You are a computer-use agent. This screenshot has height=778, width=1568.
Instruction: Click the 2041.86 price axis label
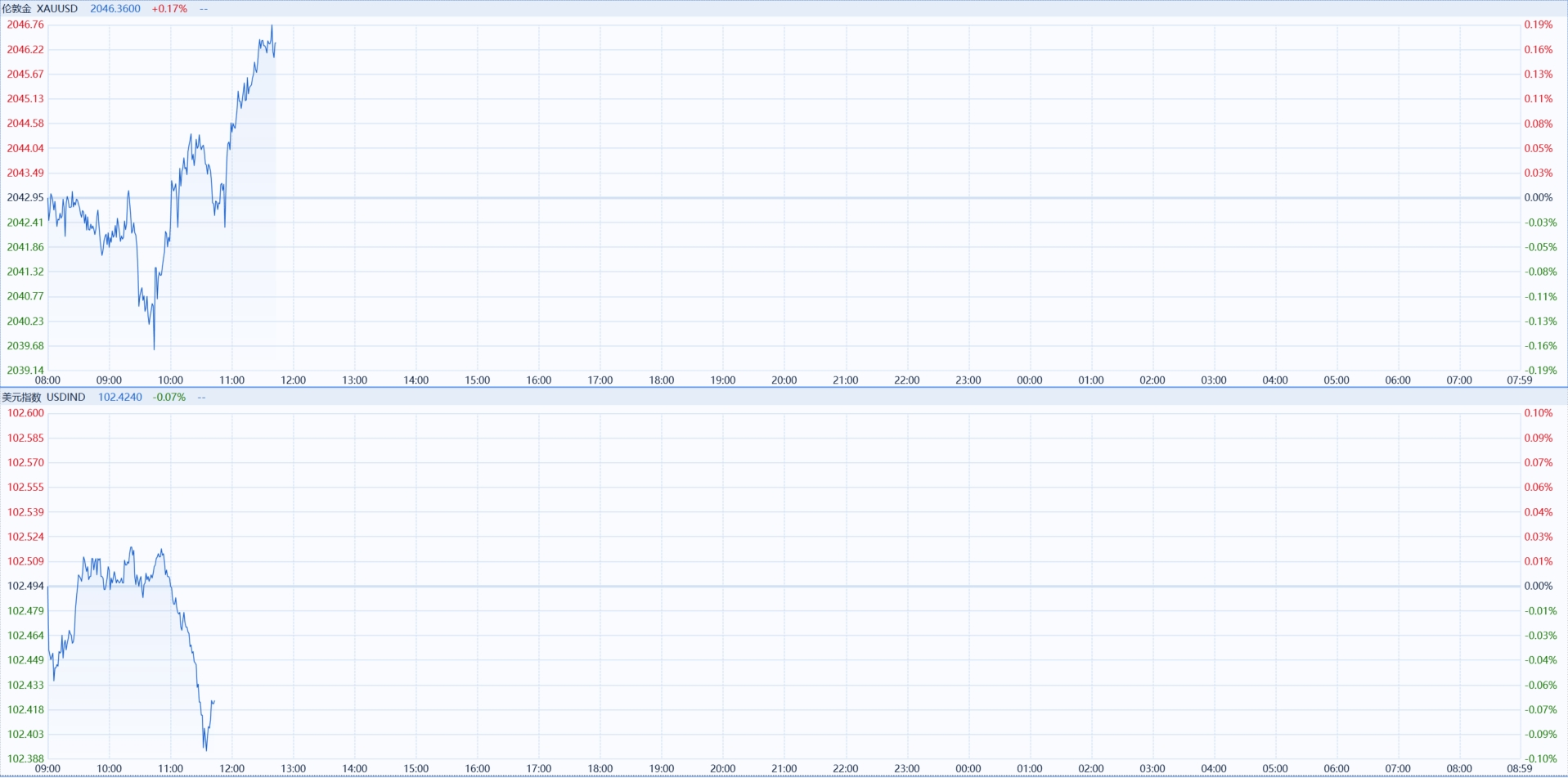[25, 247]
